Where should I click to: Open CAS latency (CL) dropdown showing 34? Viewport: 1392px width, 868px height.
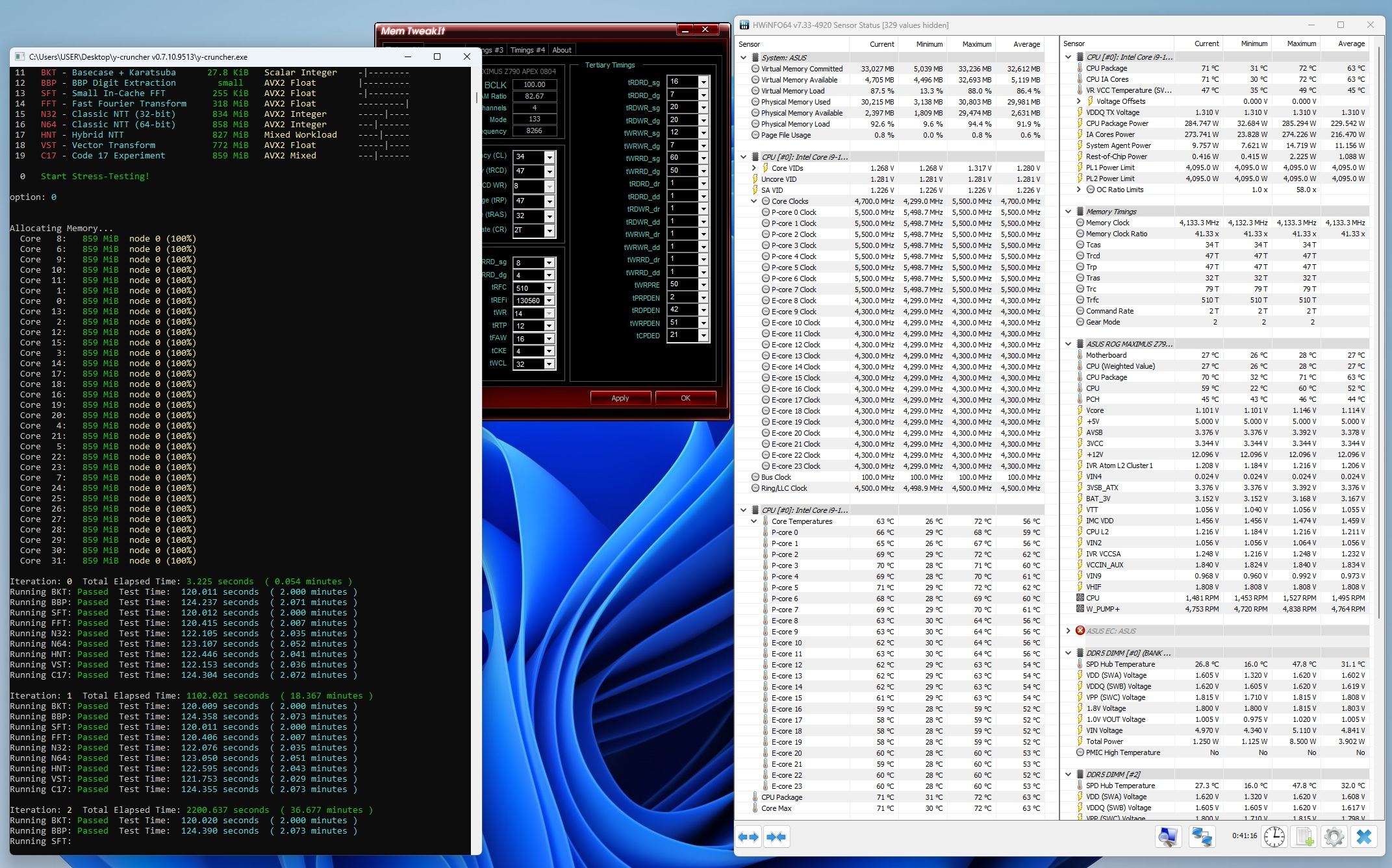[x=550, y=157]
